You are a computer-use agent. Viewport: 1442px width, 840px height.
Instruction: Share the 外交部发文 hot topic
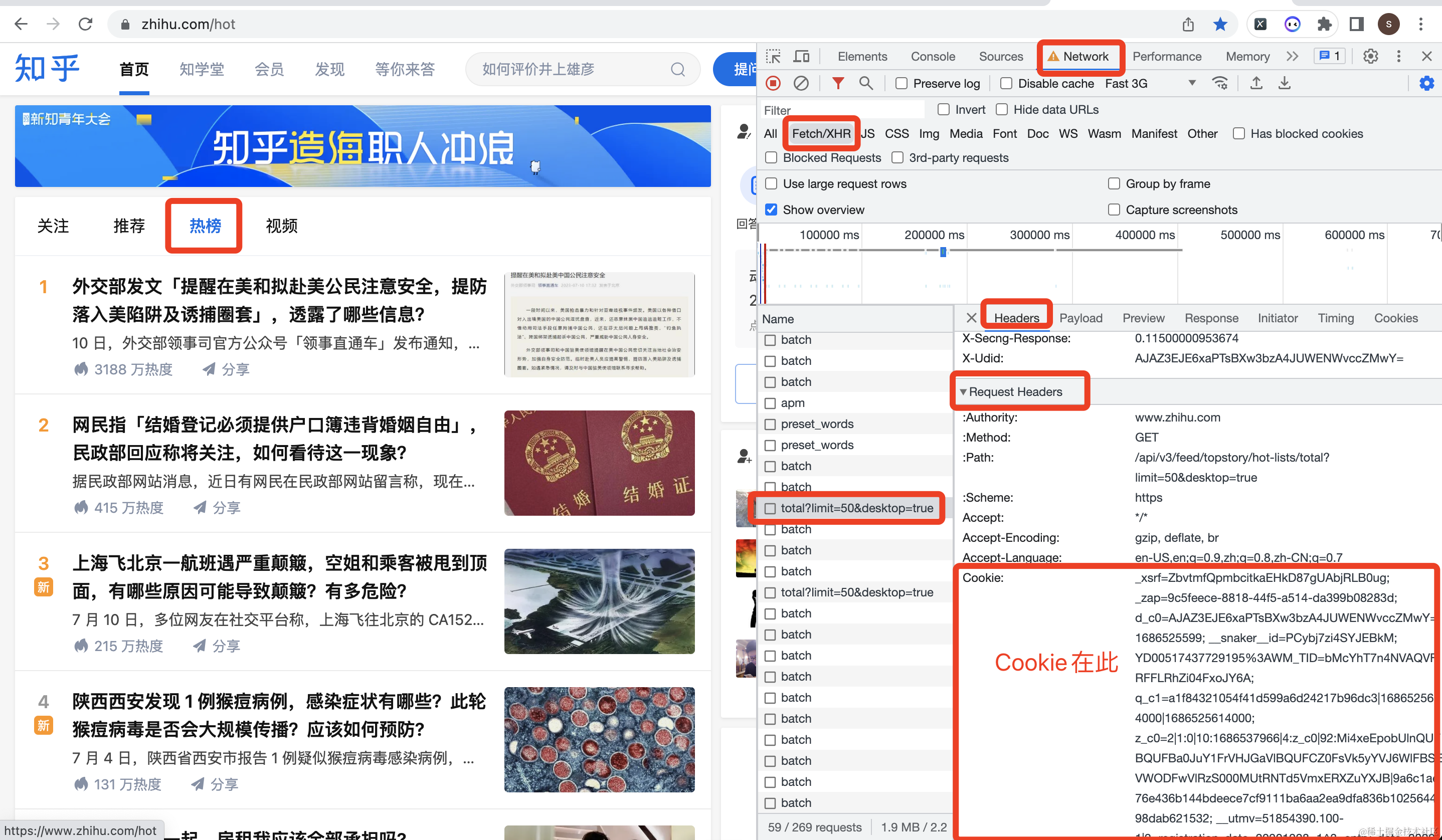(226, 369)
